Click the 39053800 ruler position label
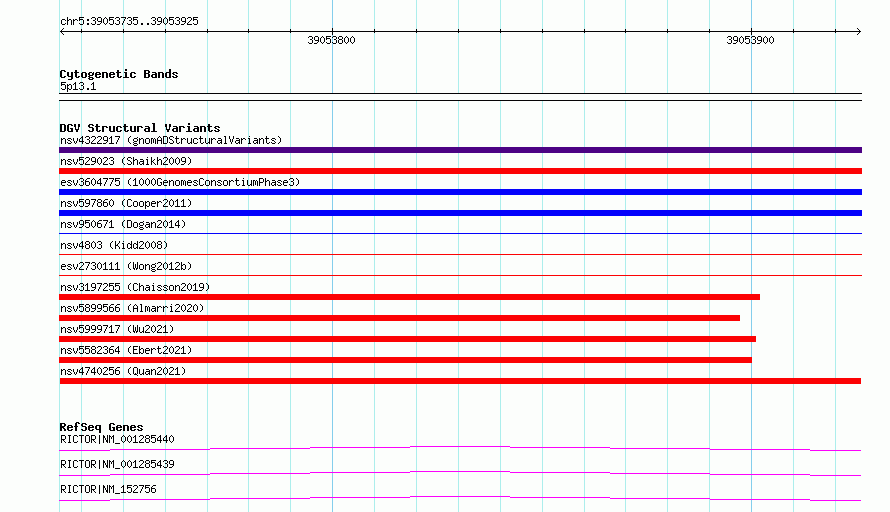Viewport: 890px width, 512px height. tap(331, 40)
